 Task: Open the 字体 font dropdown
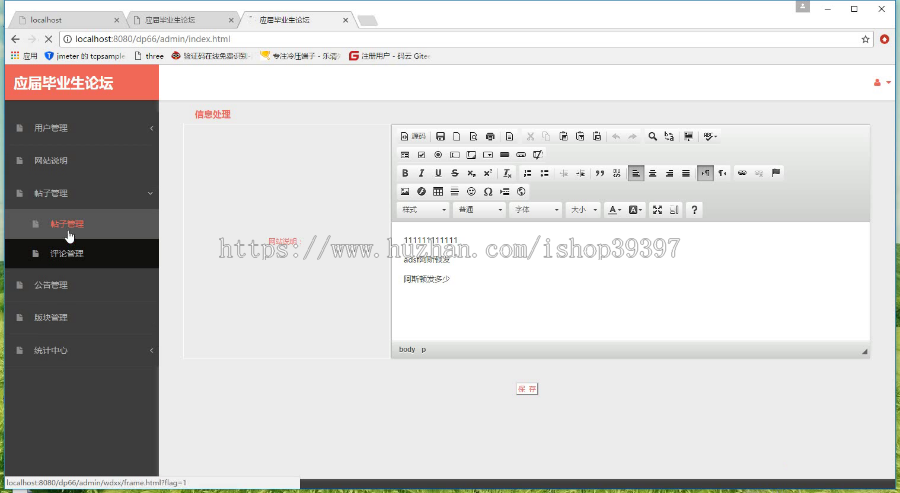point(536,210)
